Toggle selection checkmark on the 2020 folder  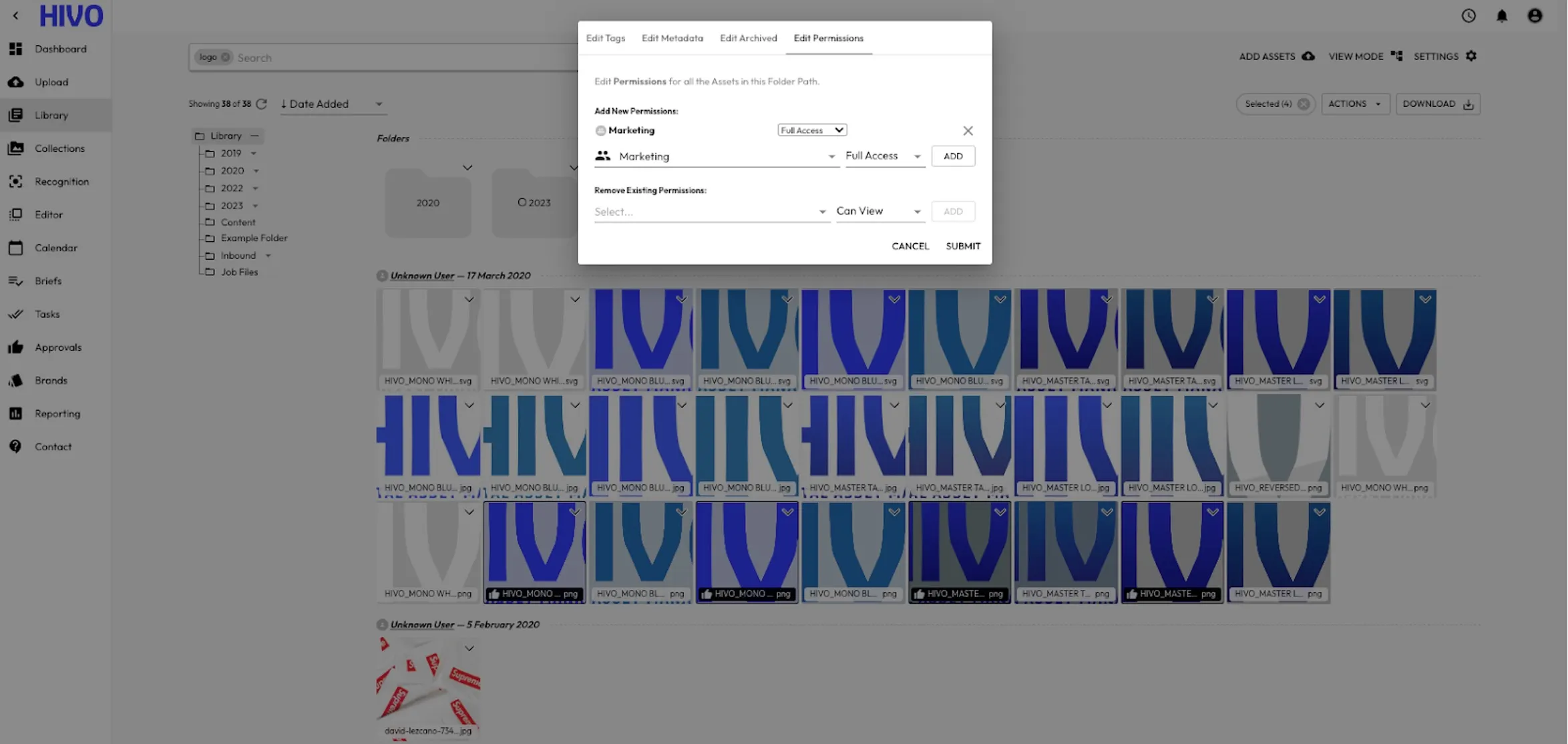[467, 168]
